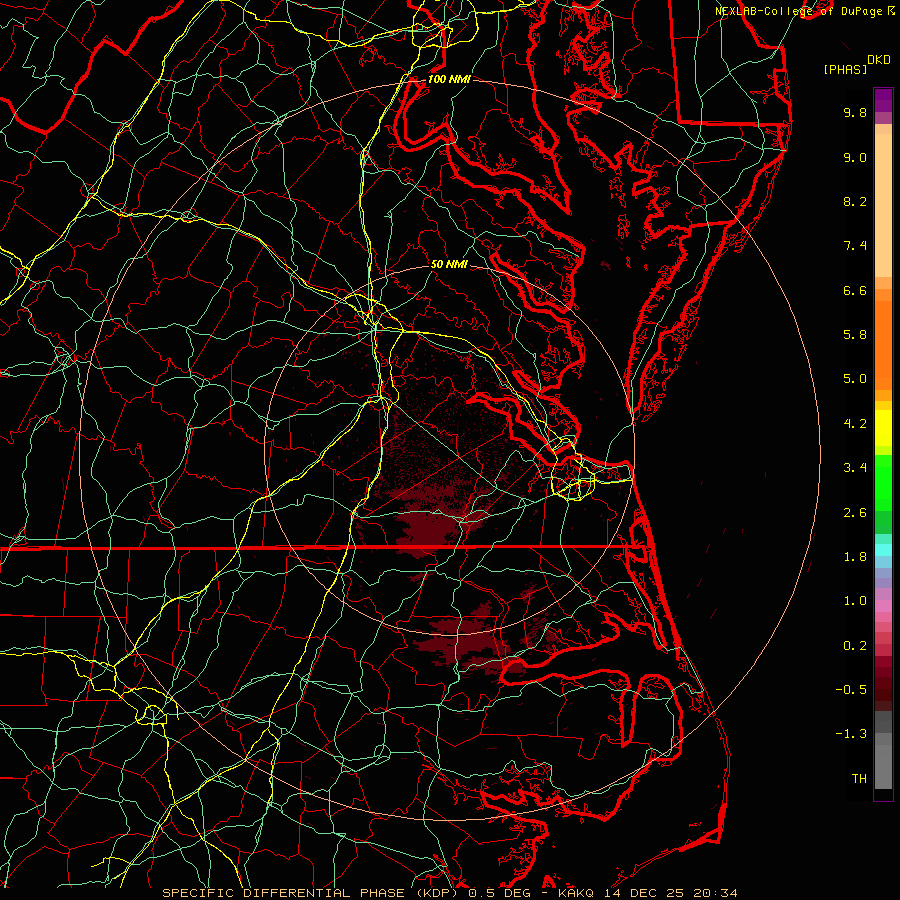The image size is (900, 900).
Task: Click the 0.2 scale value
Action: (855, 646)
